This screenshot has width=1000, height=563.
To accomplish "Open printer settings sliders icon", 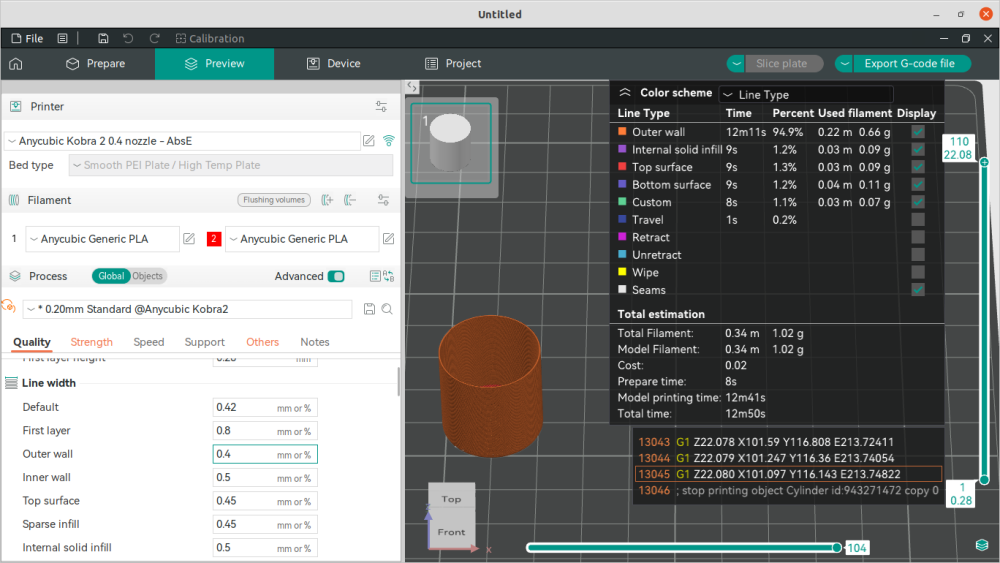I will [x=381, y=106].
